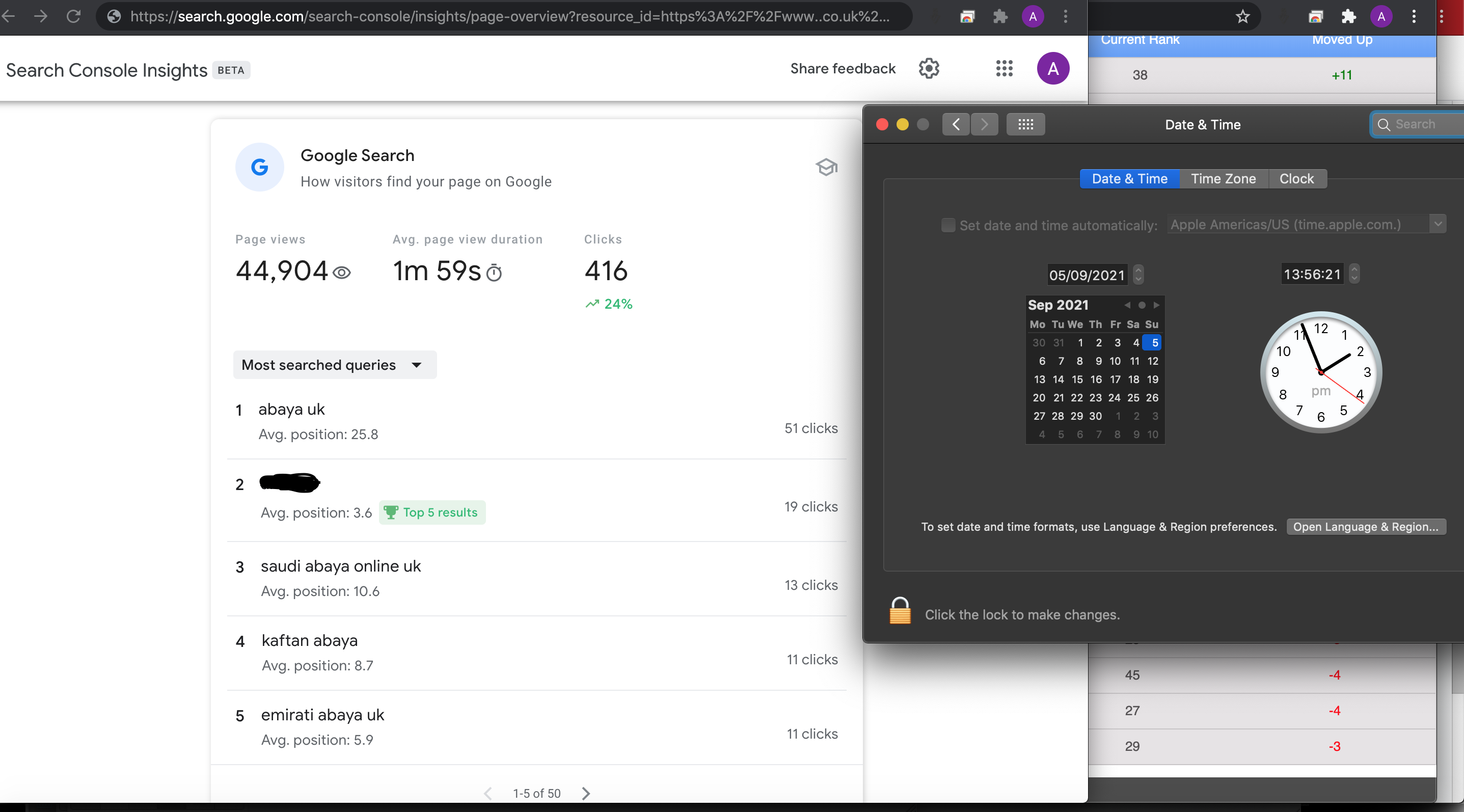
Task: Click the Search field in Date & Time window
Action: tap(1418, 124)
